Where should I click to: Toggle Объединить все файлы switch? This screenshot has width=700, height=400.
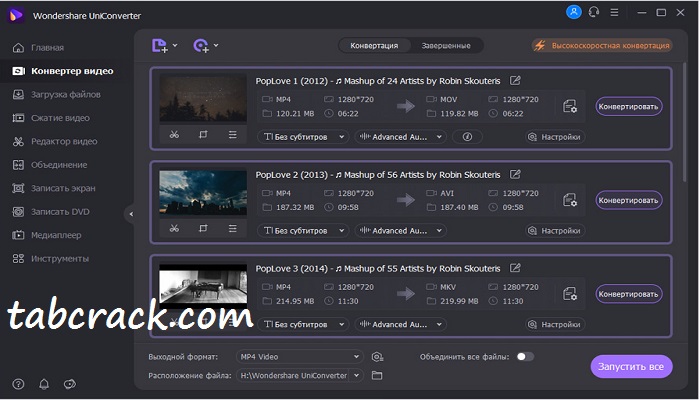click(525, 357)
